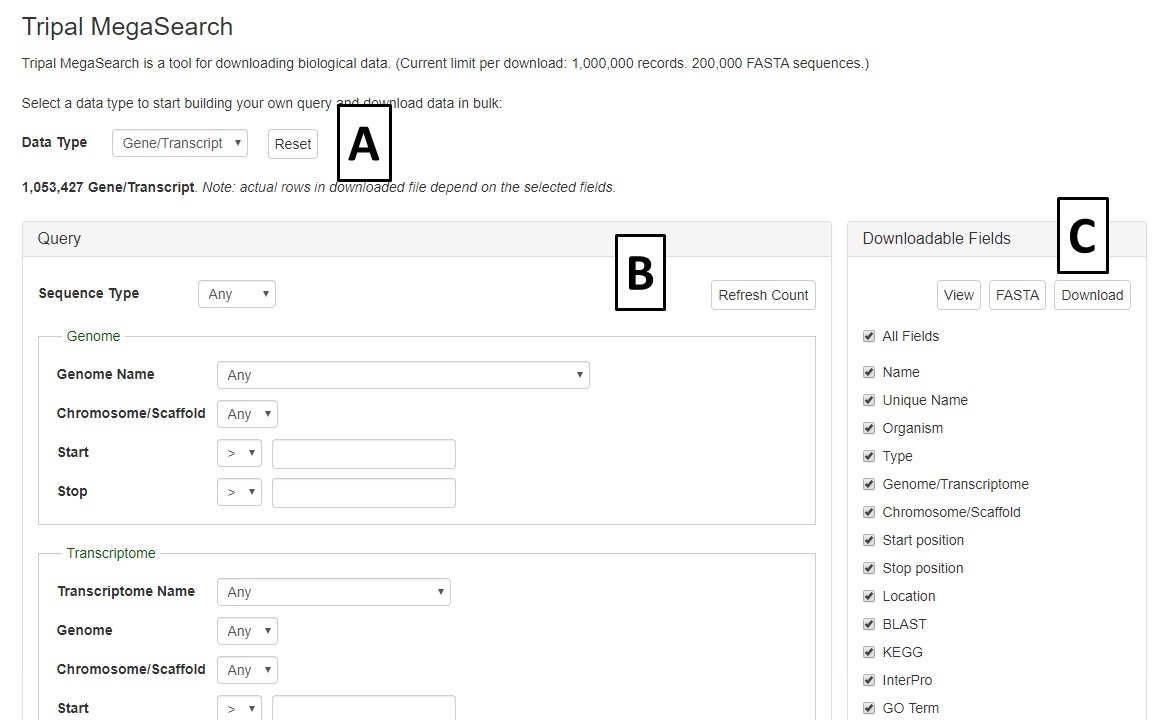Uncheck the InterPro checkbox

coord(869,680)
